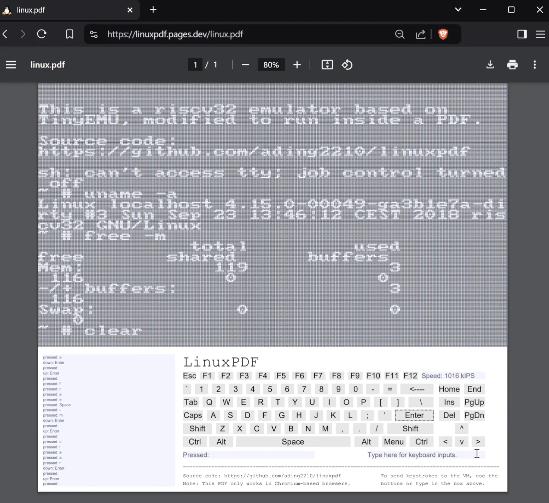Bookmark this page

pos(69,34)
